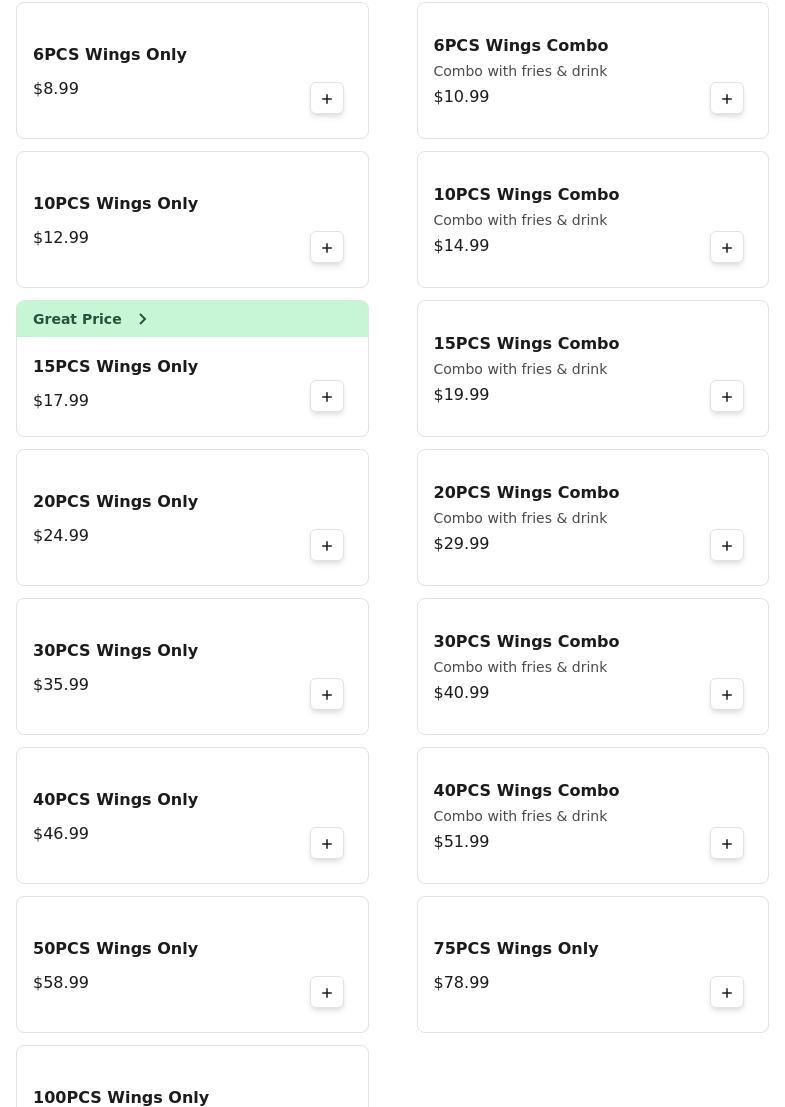The image size is (785, 1107).
Task: Add 30PCS Wings Only to order
Action: click(327, 695)
